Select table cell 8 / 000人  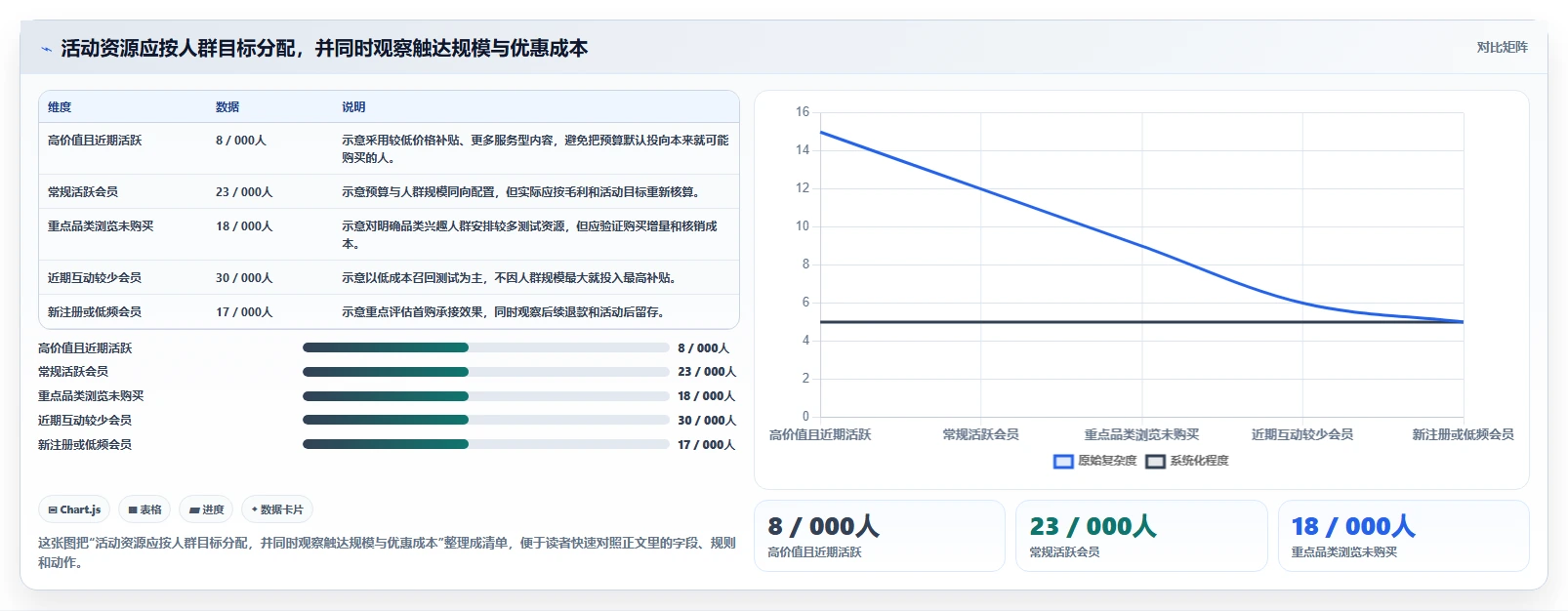click(240, 141)
